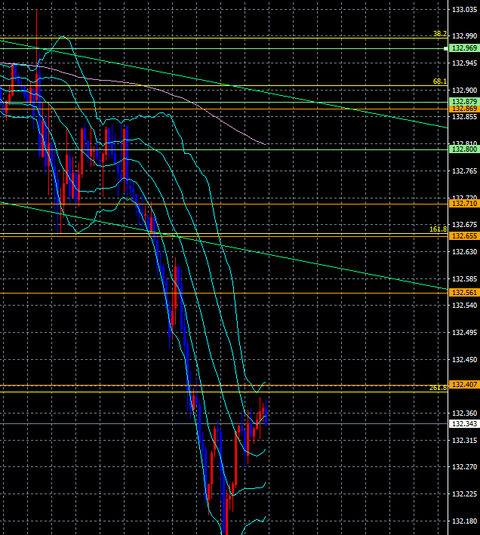This screenshot has height=535, width=480.
Task: Click the yellow Fibonacci label beside 132.900
Action: 439,81
